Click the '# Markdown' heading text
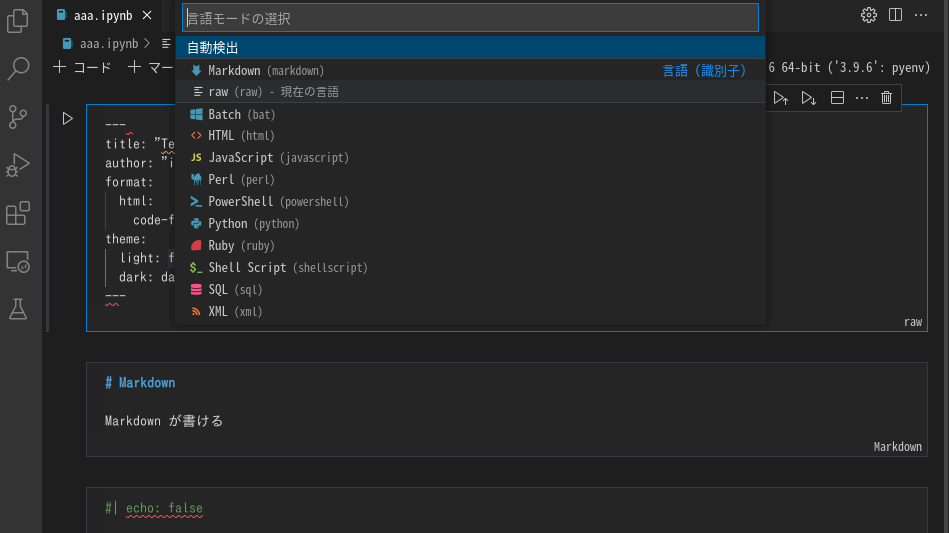 (140, 382)
